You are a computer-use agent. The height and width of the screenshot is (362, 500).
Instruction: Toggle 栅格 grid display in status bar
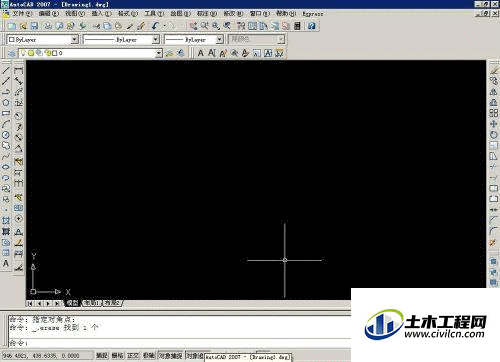117,356
